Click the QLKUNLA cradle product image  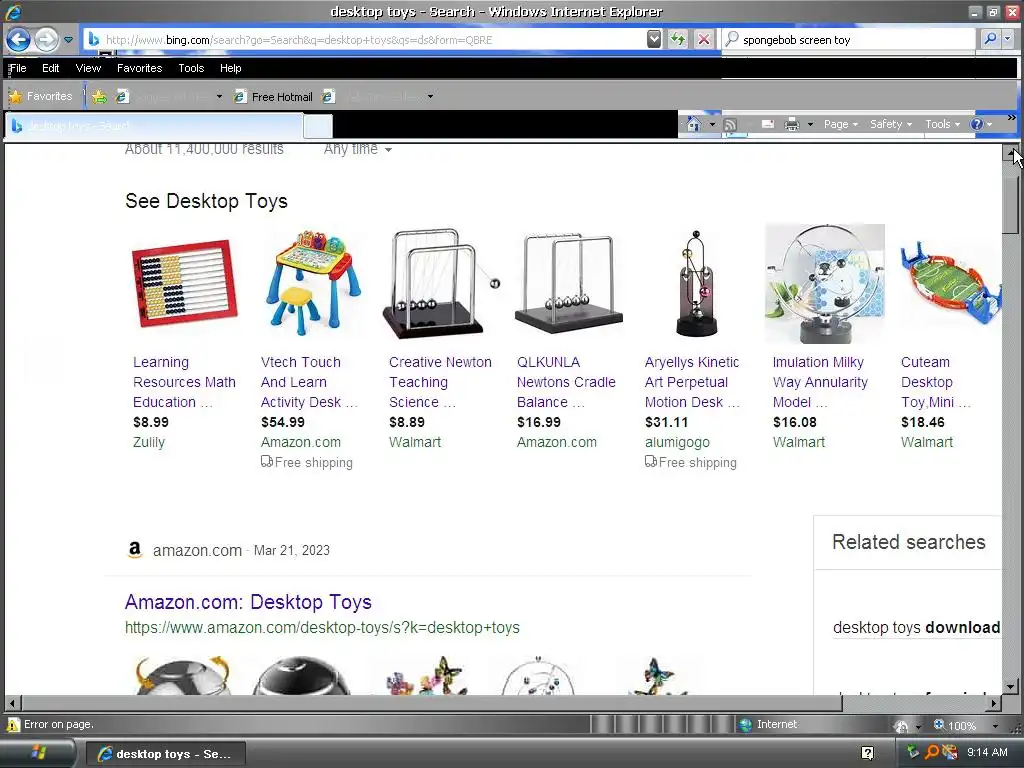[x=568, y=283]
